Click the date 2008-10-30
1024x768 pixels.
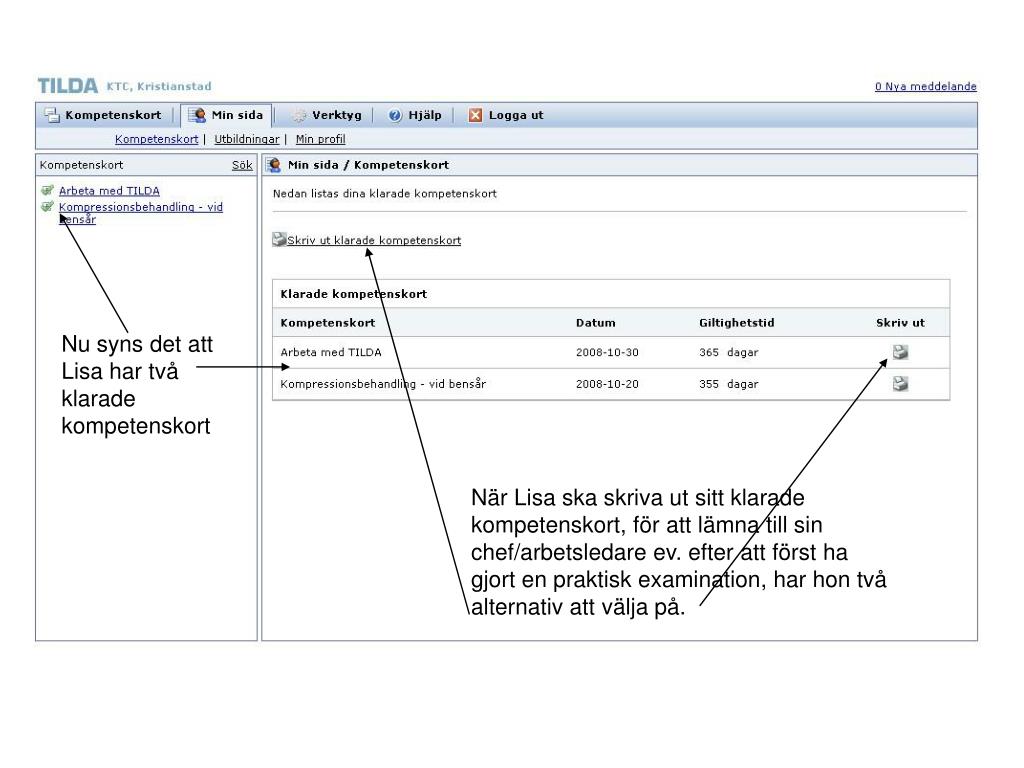tap(607, 353)
